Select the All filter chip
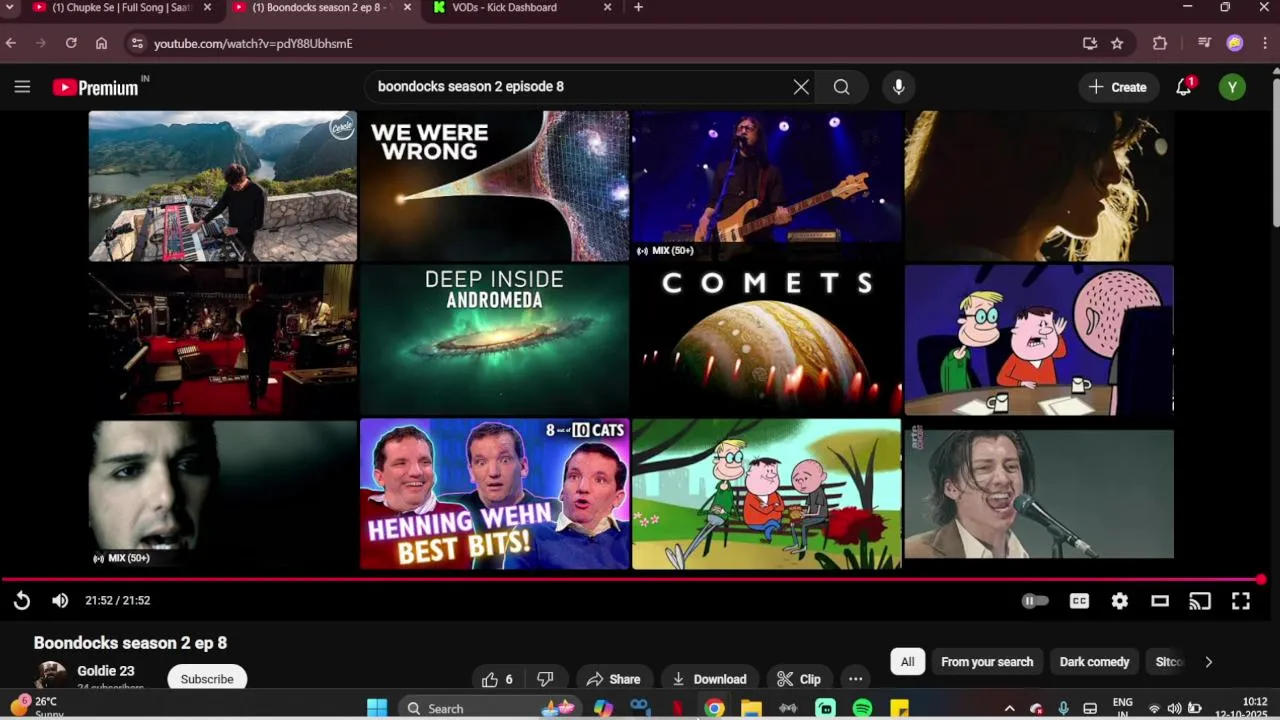Screen dimensions: 1280x720 click(x=907, y=662)
